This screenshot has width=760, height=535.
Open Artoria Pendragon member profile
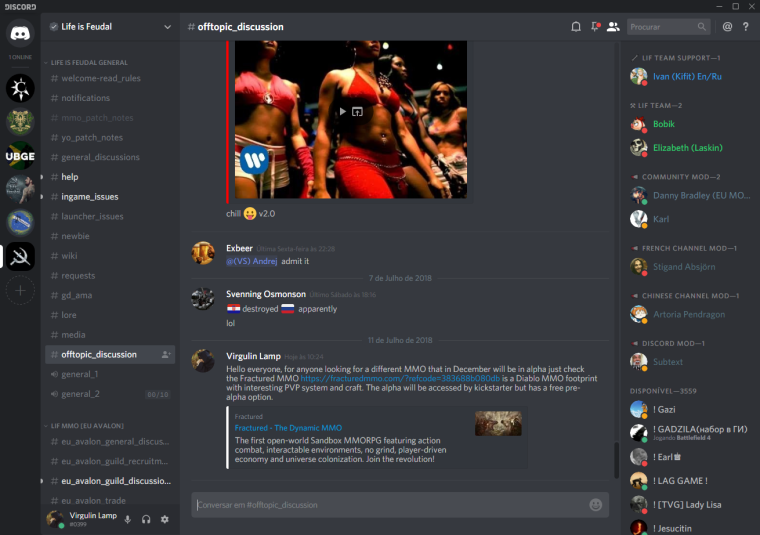click(690, 314)
